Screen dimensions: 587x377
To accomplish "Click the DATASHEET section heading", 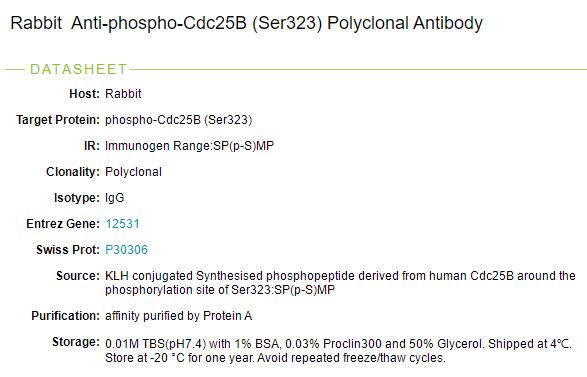I will click(x=79, y=69).
